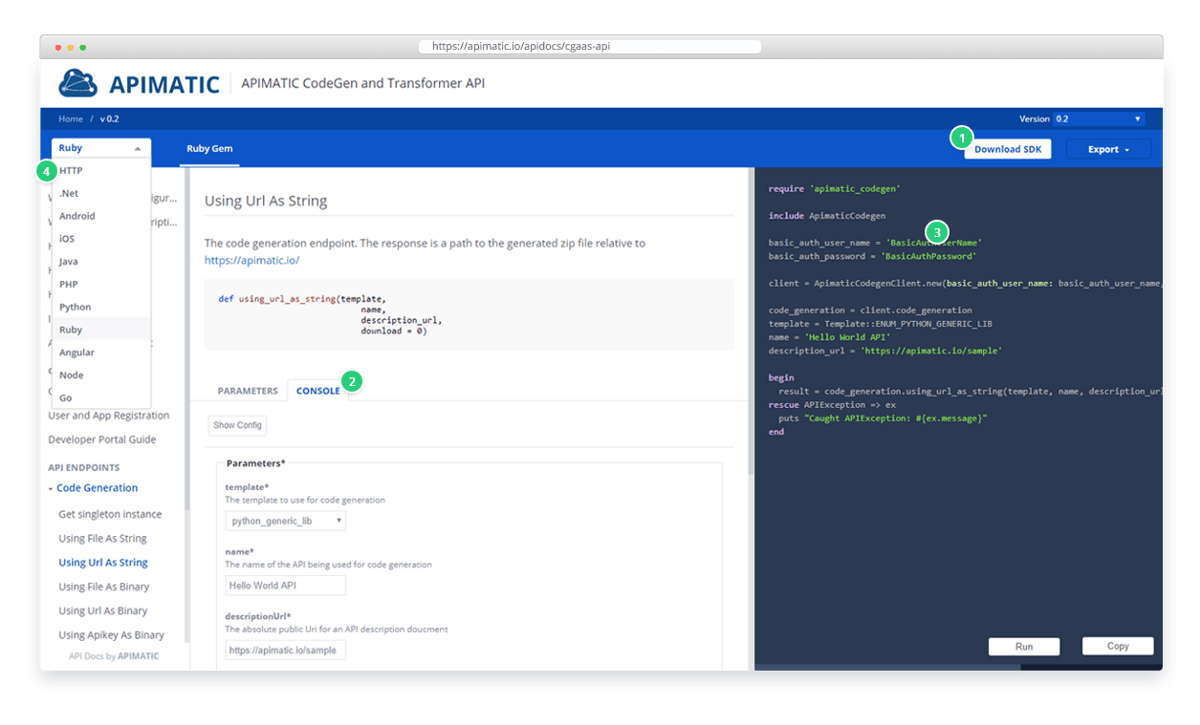Viewport: 1200px width, 725px height.
Task: Open Using File As Binary endpoint
Action: pos(104,586)
